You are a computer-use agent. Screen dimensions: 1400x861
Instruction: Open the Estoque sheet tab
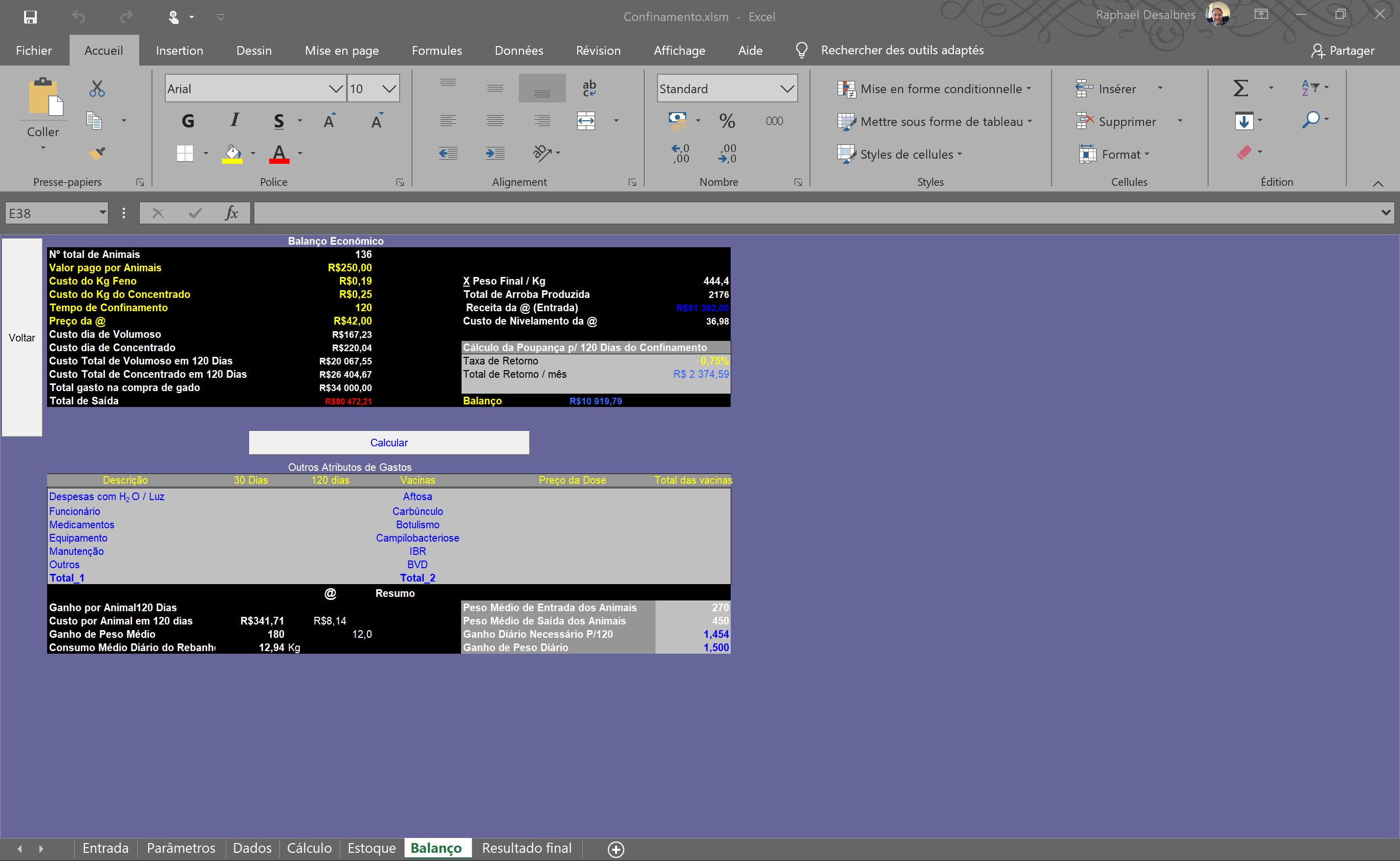[x=371, y=848]
